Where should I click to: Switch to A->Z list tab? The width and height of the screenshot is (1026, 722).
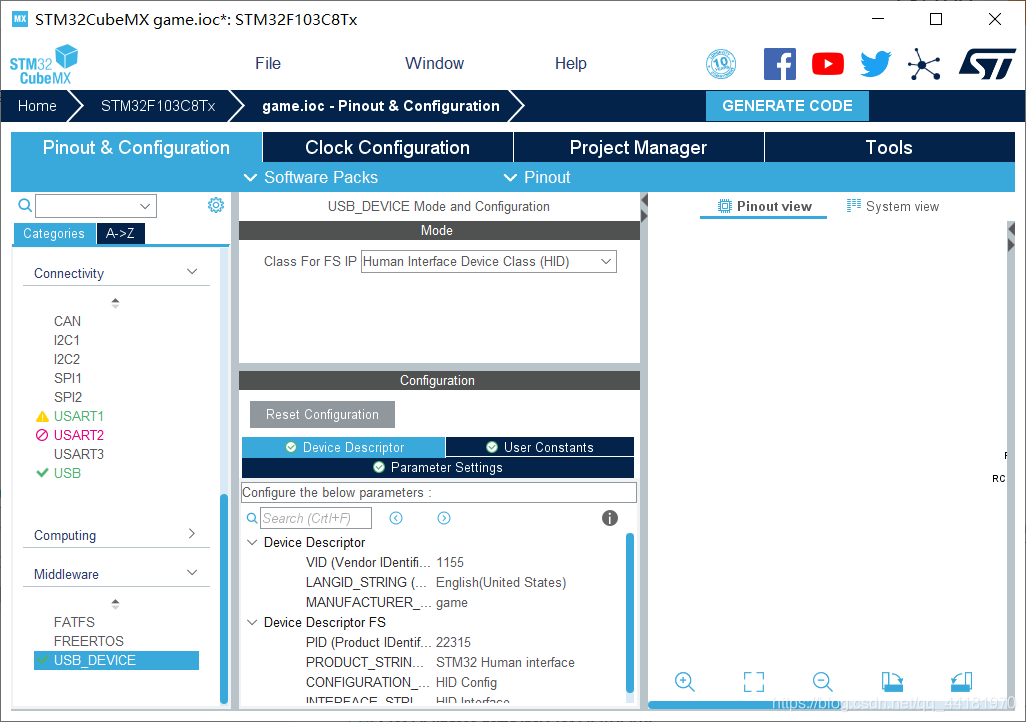coord(120,234)
